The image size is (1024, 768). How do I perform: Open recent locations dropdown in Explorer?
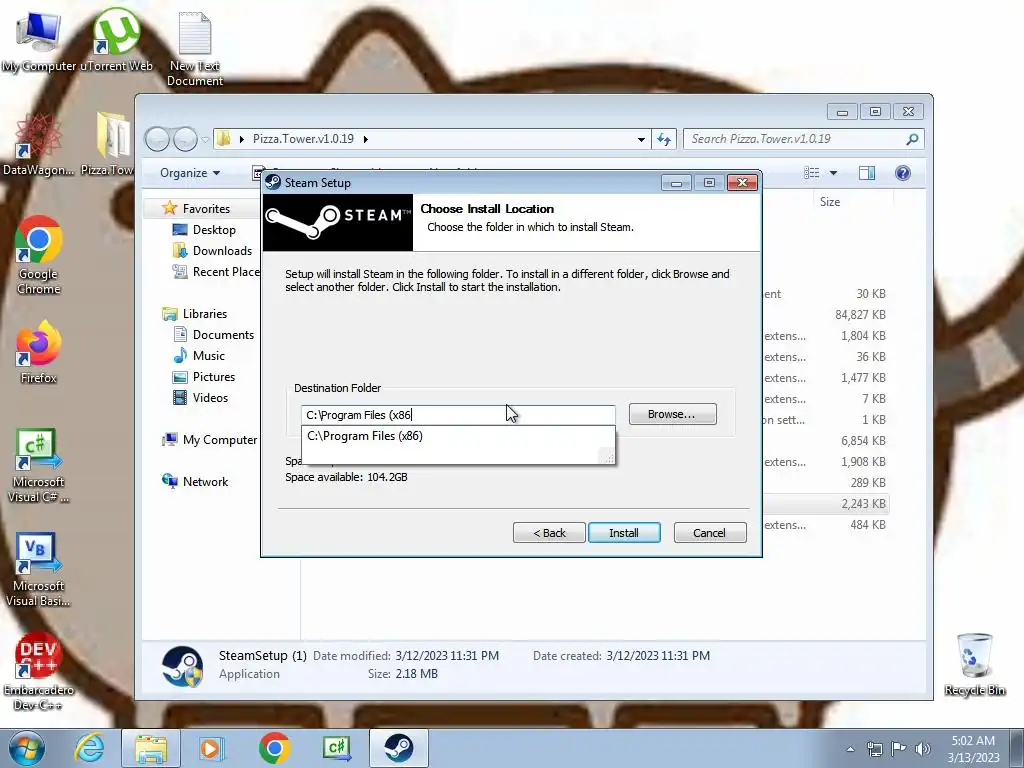point(205,140)
